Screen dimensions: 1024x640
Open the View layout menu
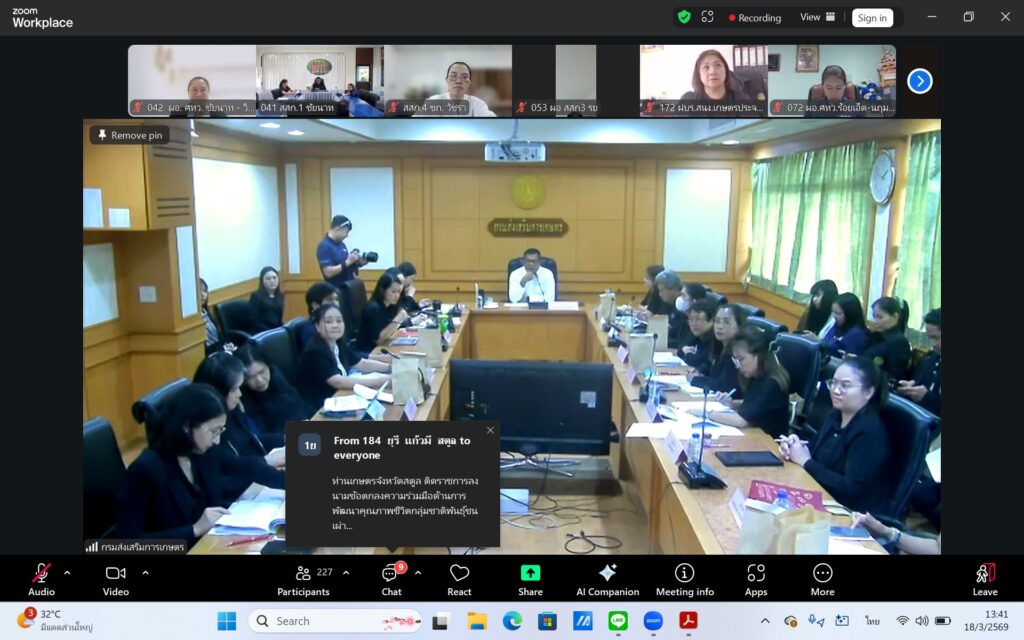(x=817, y=17)
